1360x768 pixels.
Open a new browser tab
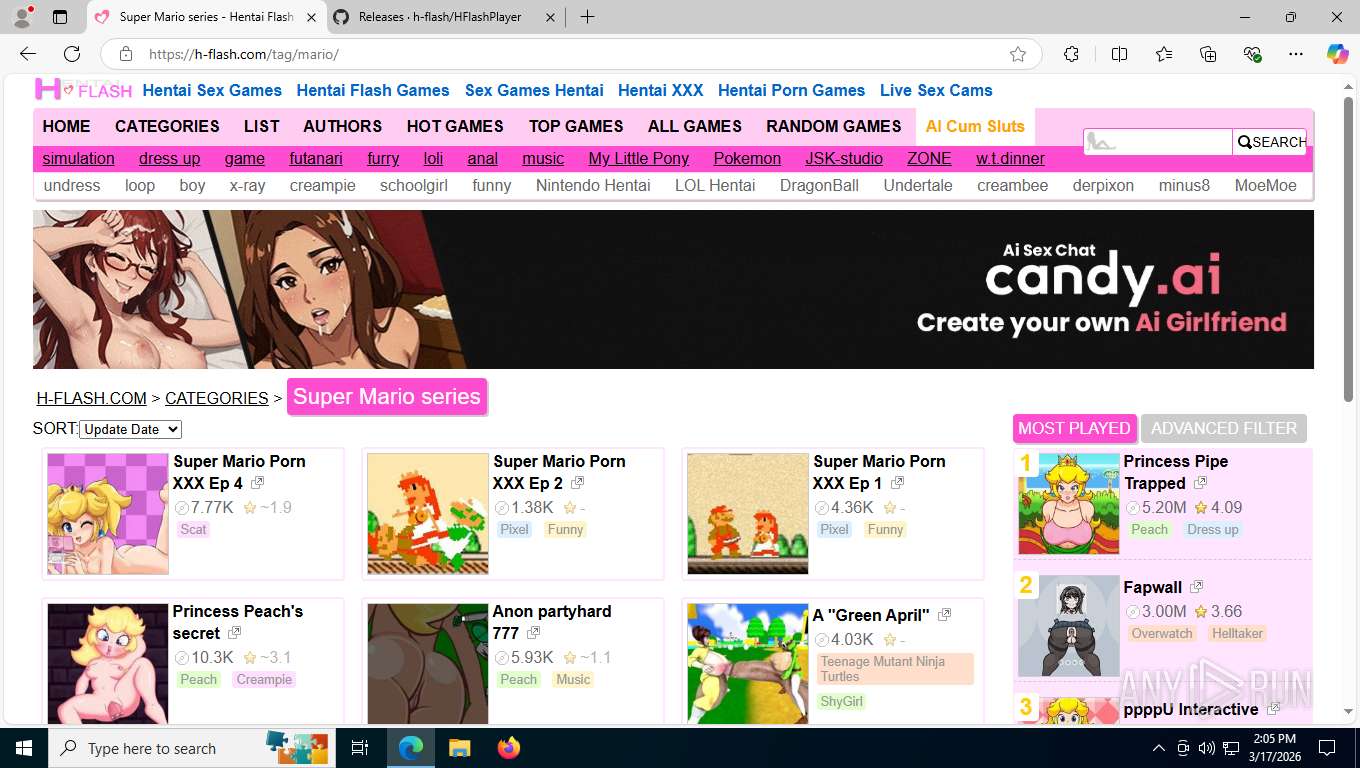588,17
